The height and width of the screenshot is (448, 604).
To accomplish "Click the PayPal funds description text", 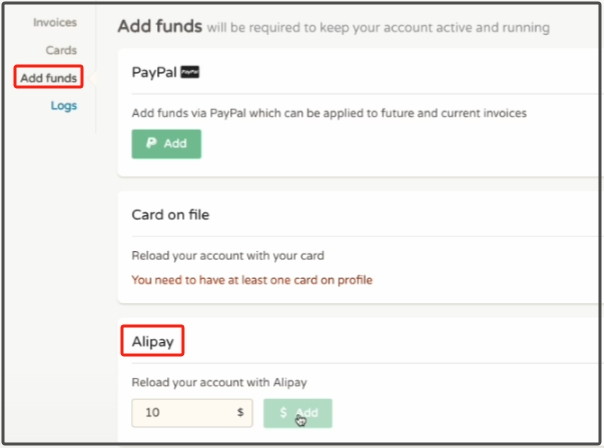I will pyautogui.click(x=329, y=113).
